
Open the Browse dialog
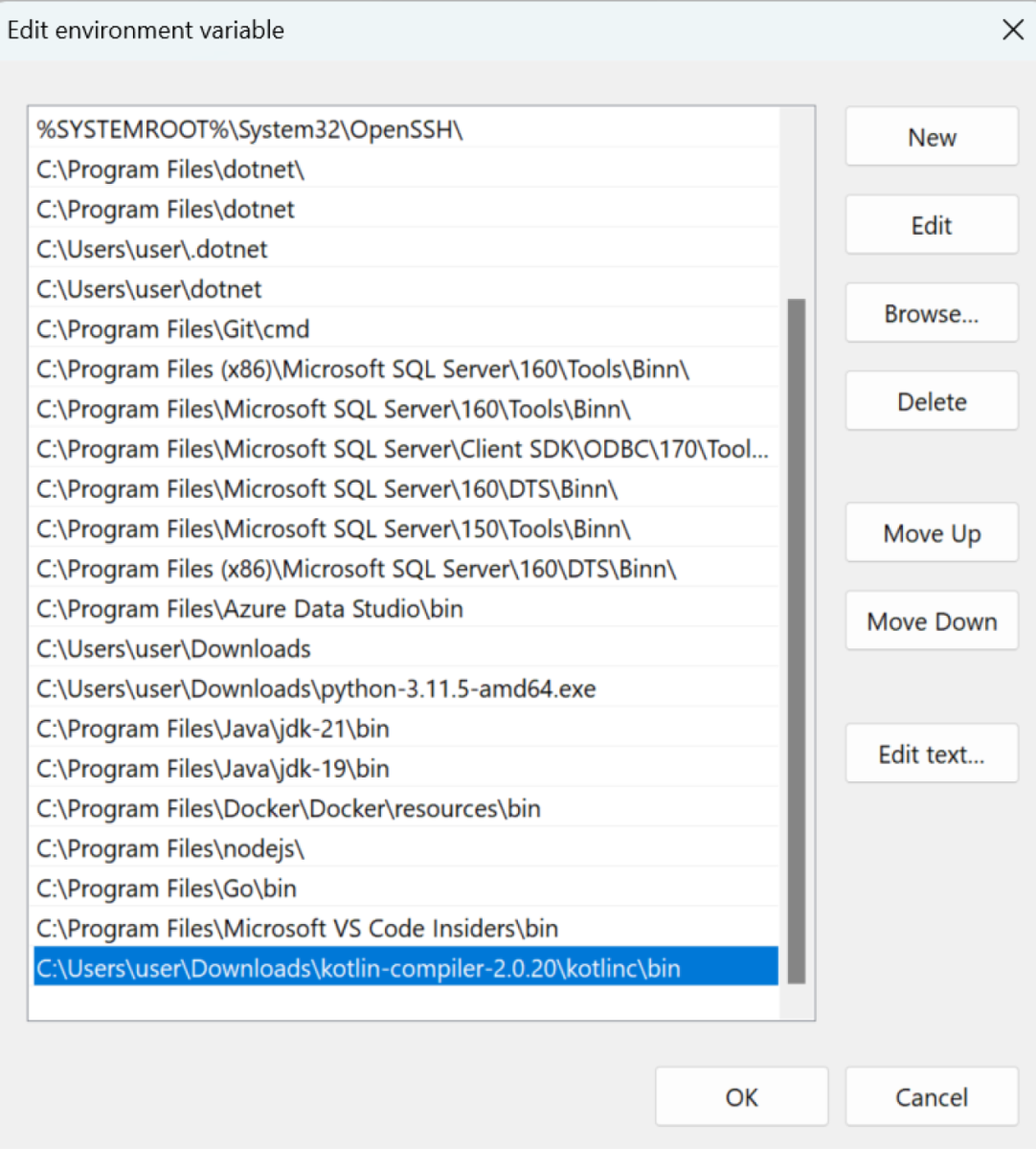click(930, 312)
